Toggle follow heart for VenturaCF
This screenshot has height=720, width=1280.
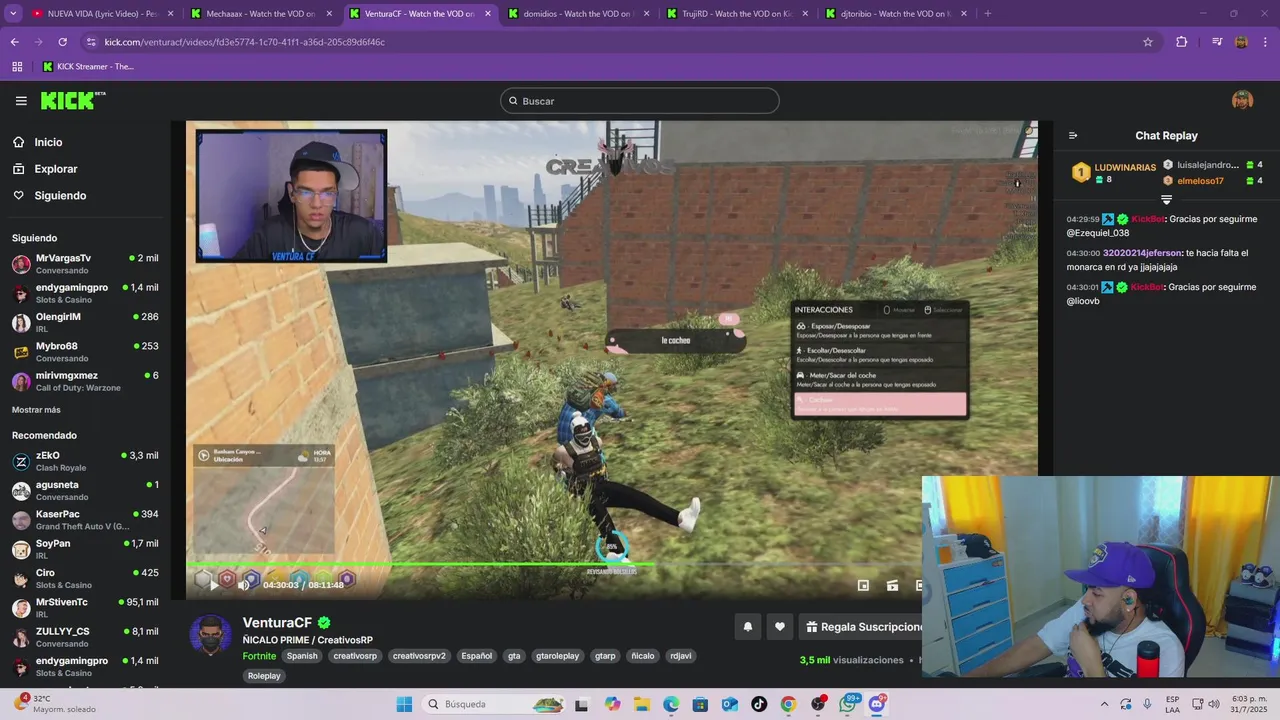pyautogui.click(x=780, y=627)
